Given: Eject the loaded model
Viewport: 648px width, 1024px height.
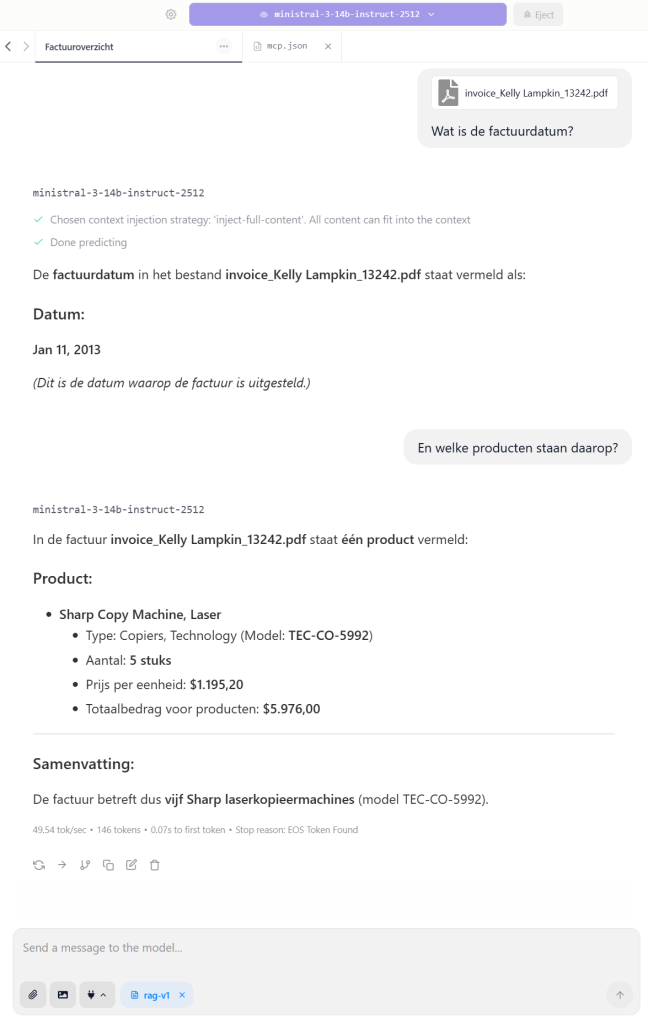Looking at the screenshot, I should tap(538, 15).
